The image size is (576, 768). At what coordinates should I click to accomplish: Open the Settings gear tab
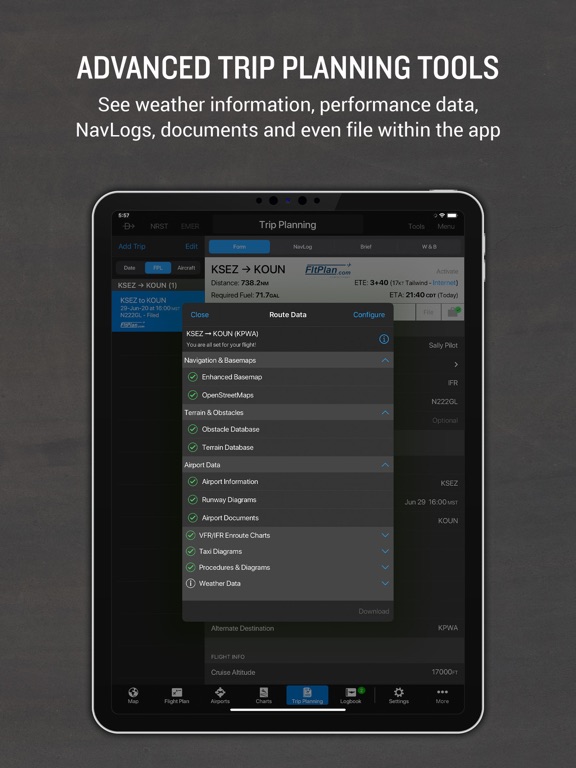click(x=399, y=695)
